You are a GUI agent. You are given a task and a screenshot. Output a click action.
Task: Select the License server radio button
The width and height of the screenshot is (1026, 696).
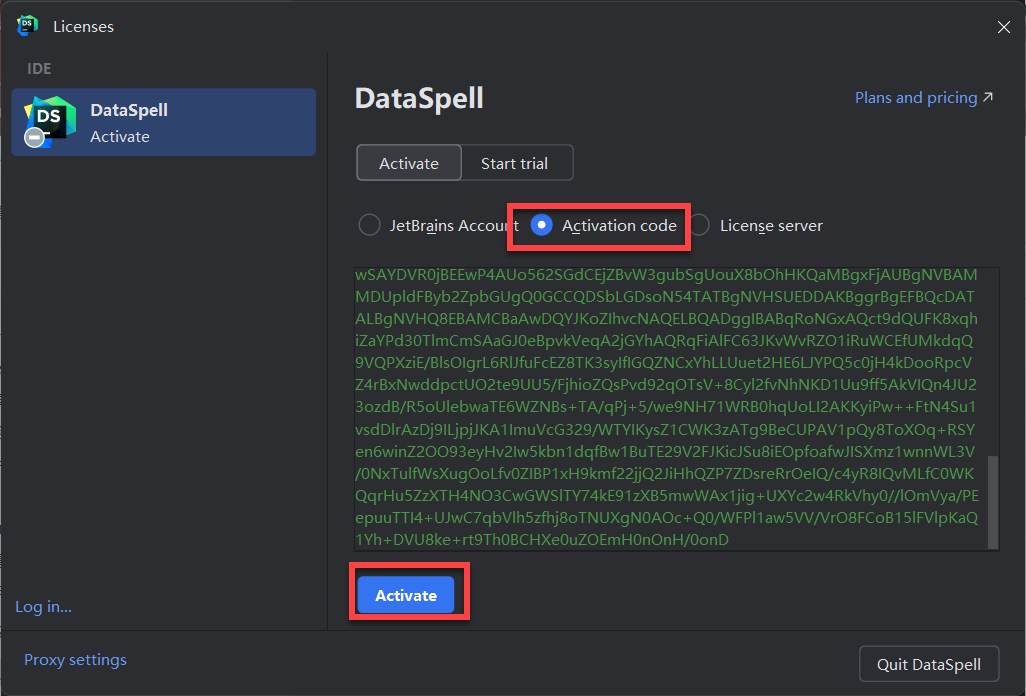(700, 226)
